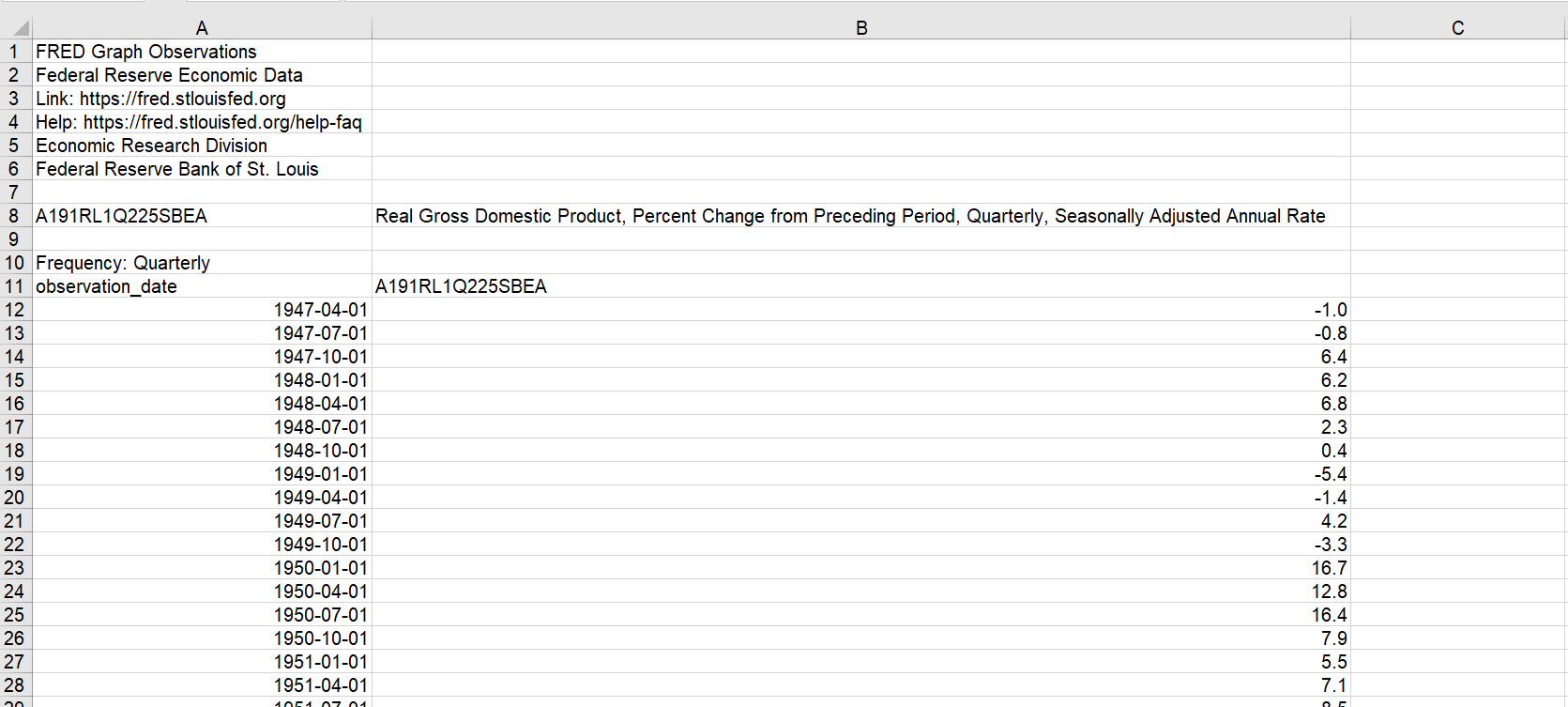Select the date cell 1947-04-01
Screen dimensions: 1568x707
(320, 310)
